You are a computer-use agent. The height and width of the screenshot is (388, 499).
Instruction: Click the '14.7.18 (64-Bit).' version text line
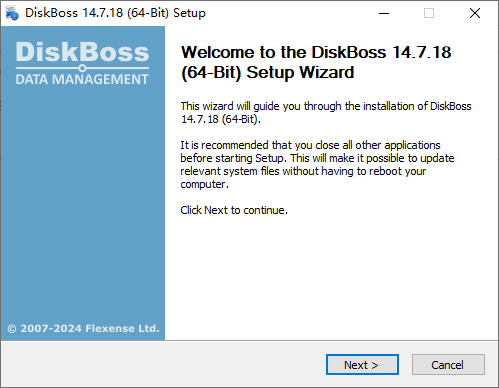click(x=220, y=119)
